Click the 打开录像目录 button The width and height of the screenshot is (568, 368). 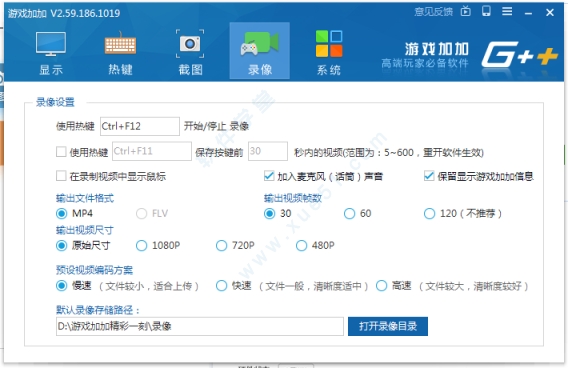coord(388,326)
